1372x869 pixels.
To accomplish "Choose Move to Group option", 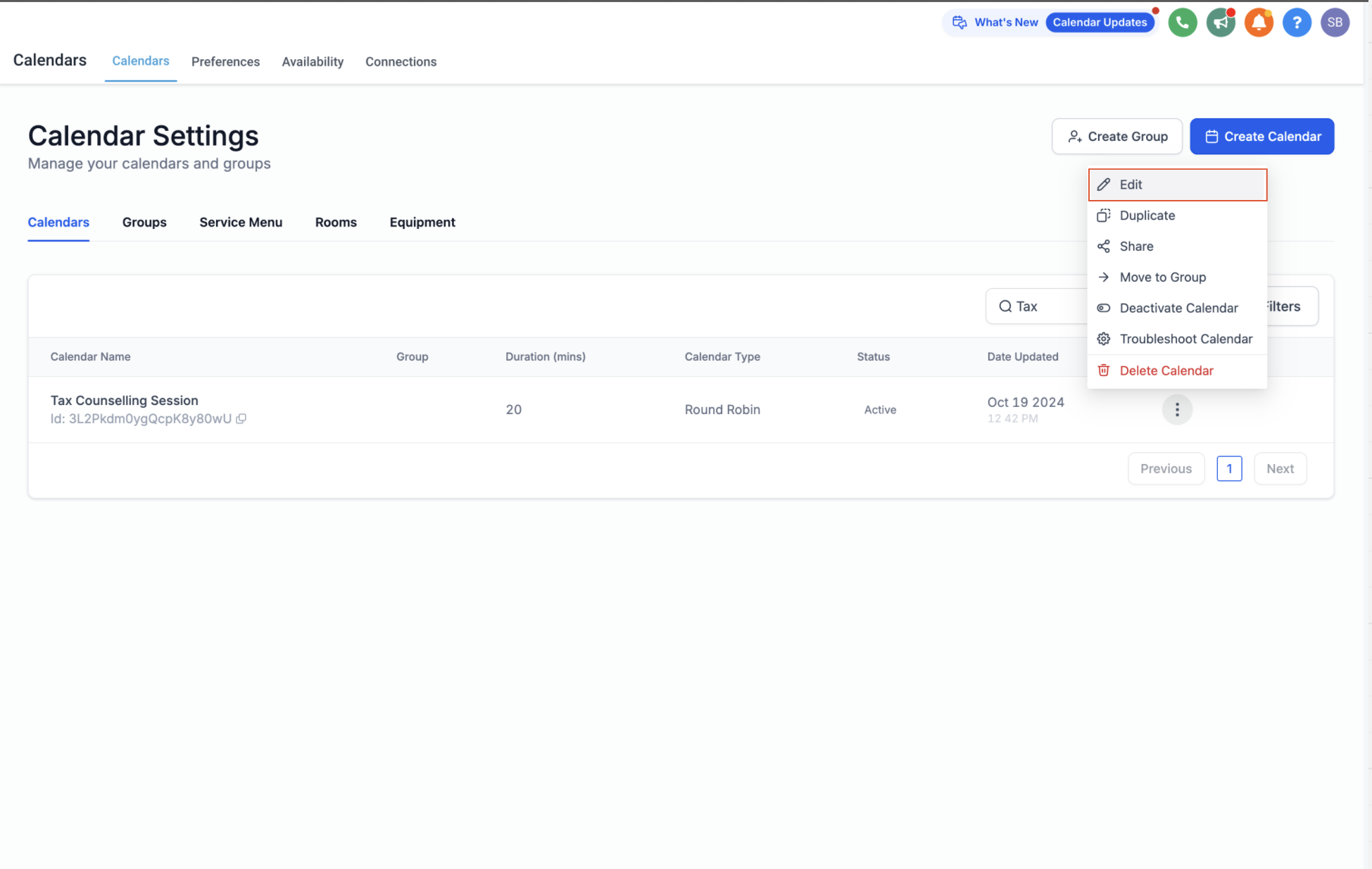I will (1178, 277).
